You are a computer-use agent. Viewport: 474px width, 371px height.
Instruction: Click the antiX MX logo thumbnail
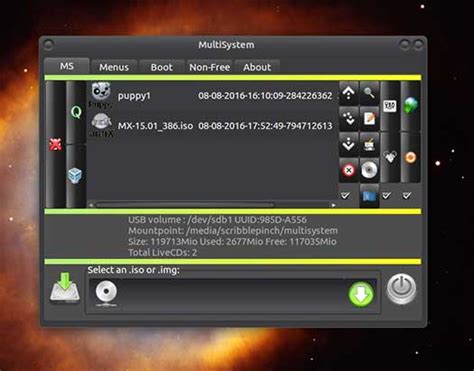tap(101, 125)
